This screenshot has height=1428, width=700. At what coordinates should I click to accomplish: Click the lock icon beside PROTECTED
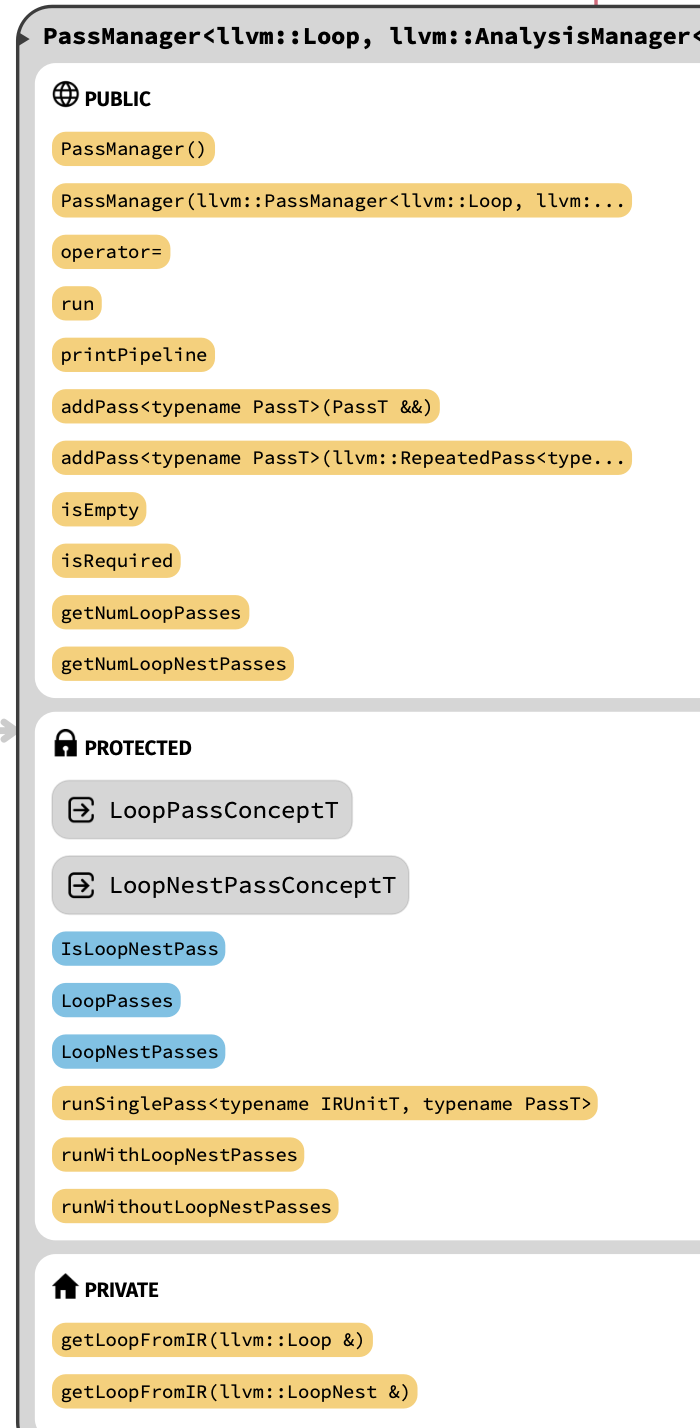tap(65, 743)
